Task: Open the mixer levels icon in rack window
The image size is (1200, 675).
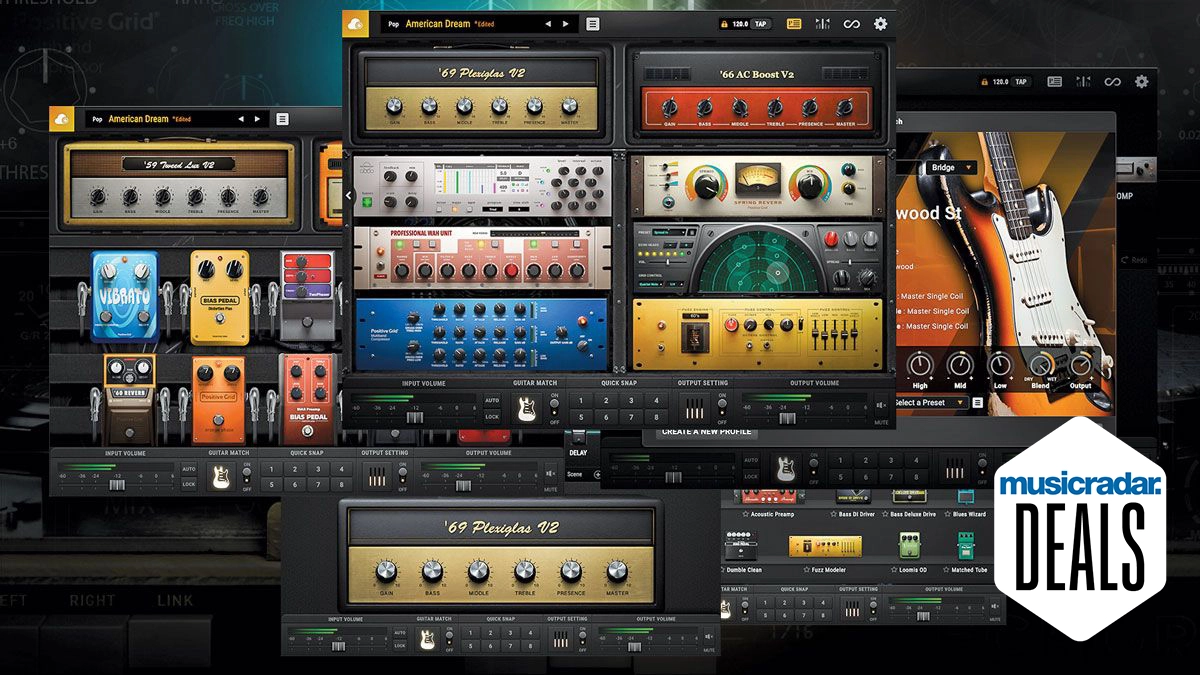Action: 823,24
